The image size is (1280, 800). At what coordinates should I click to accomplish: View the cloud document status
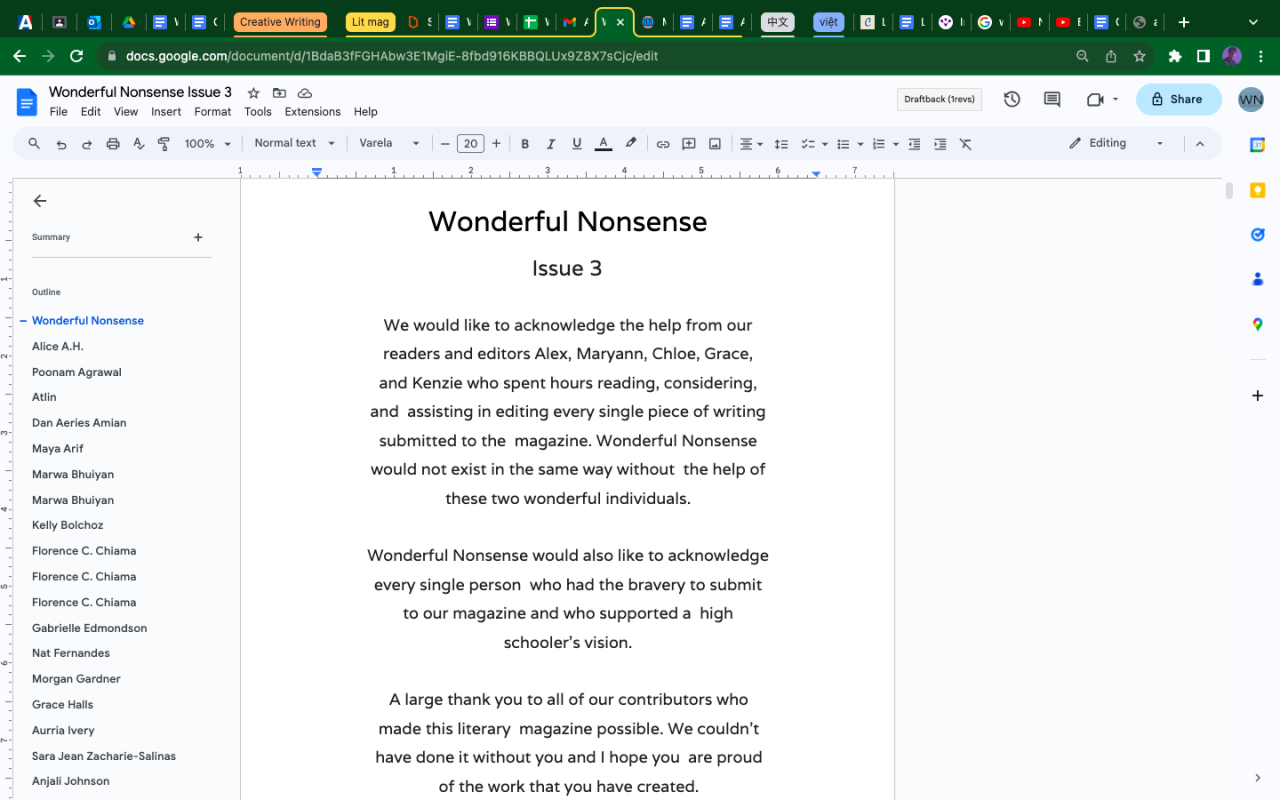(x=305, y=93)
